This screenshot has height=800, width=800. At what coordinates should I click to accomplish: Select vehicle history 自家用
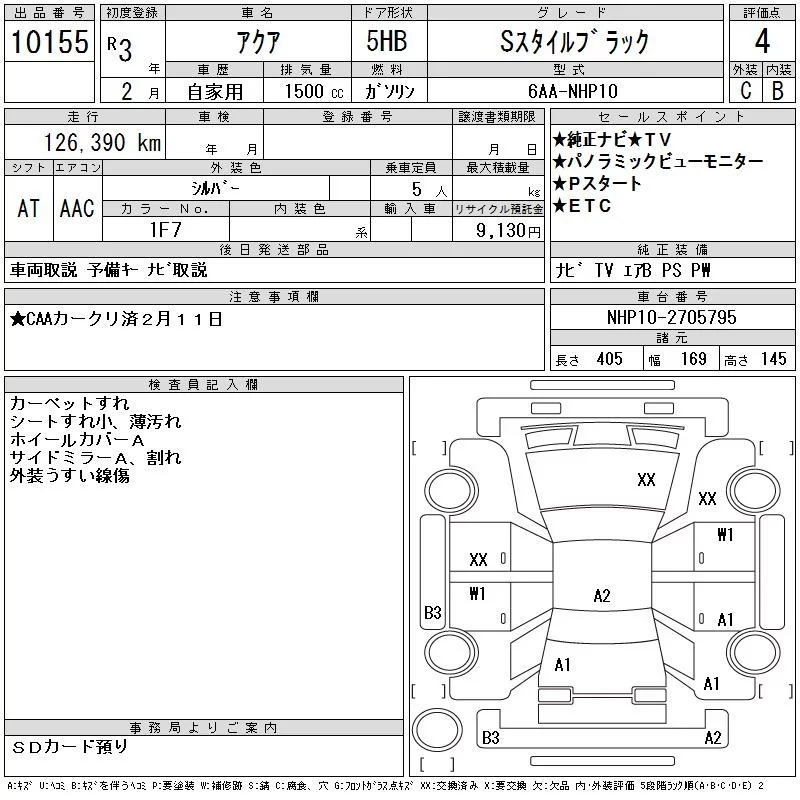pos(215,92)
